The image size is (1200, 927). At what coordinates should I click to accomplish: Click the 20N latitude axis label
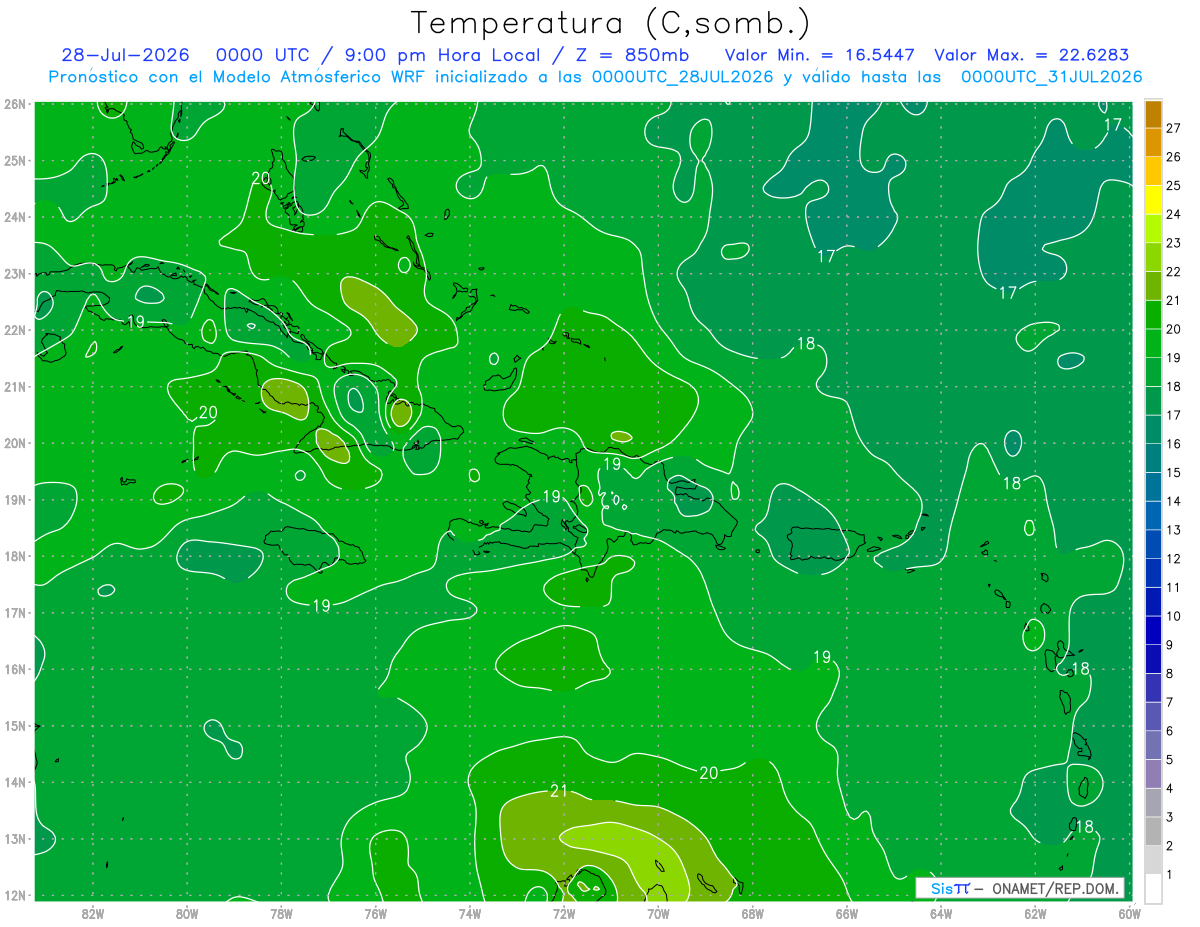pyautogui.click(x=14, y=443)
